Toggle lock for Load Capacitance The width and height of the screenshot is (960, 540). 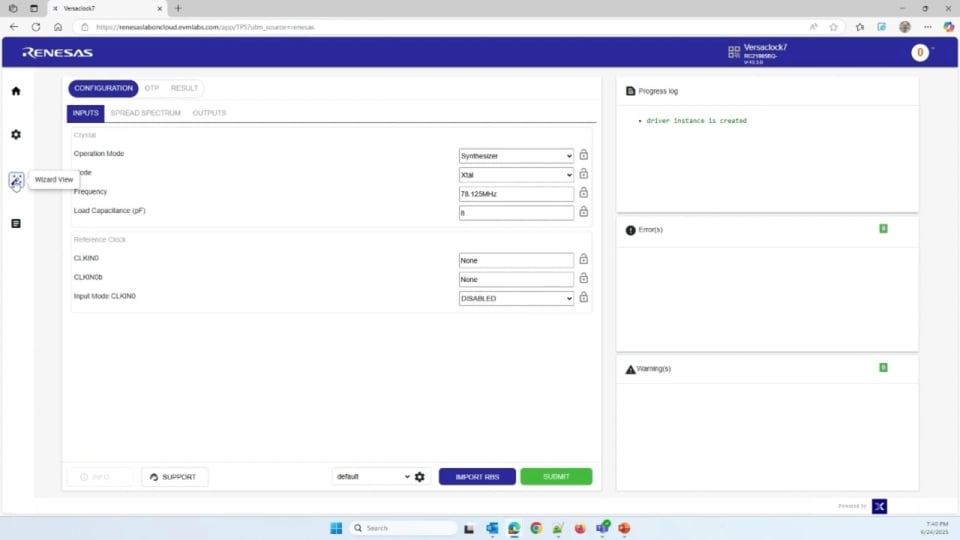[x=583, y=212]
